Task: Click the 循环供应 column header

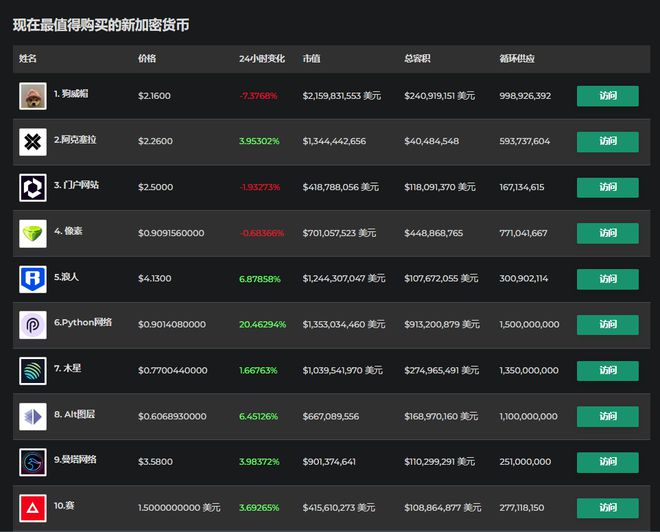Action: click(517, 59)
